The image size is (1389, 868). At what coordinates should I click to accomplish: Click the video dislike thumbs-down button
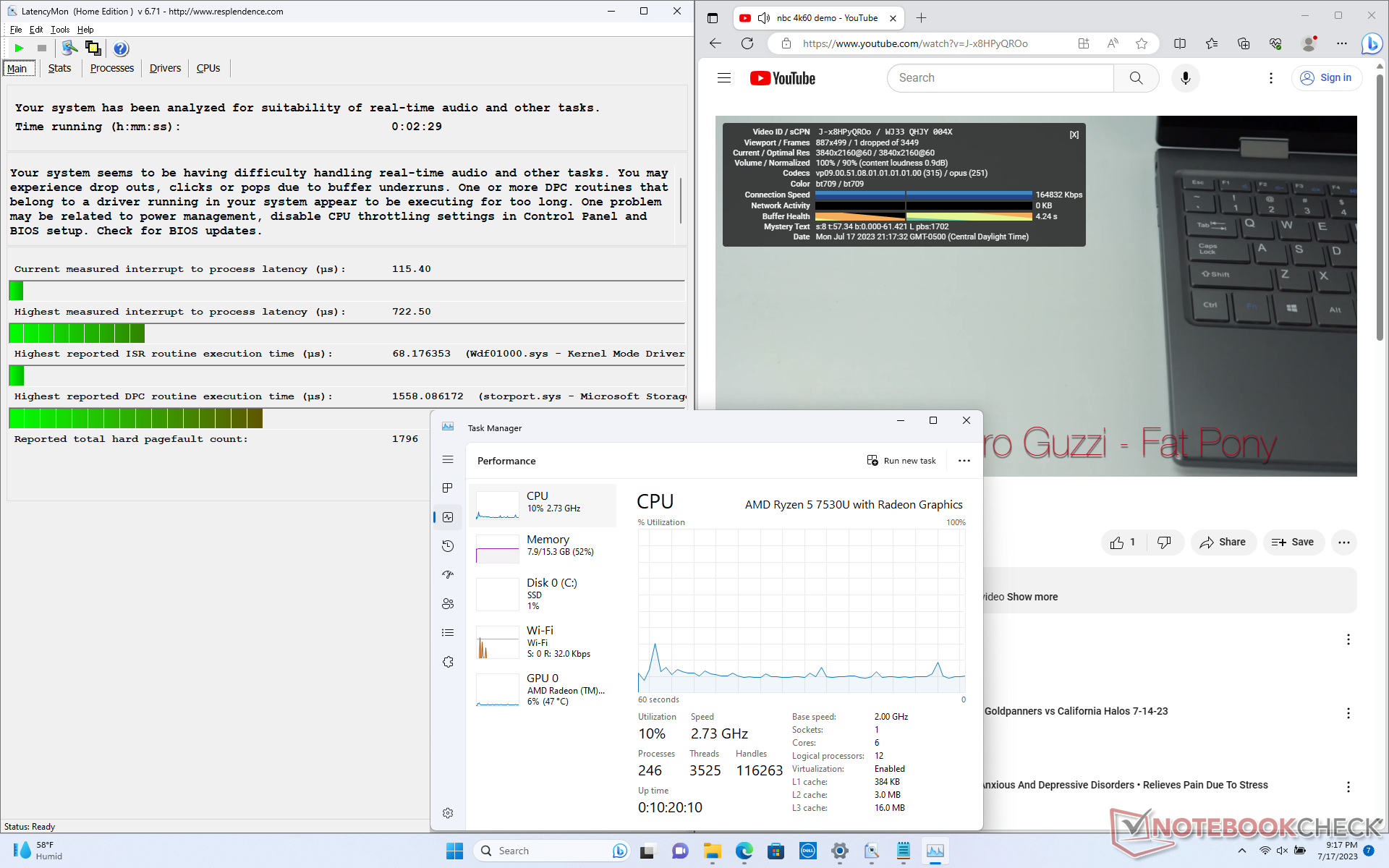point(1164,542)
